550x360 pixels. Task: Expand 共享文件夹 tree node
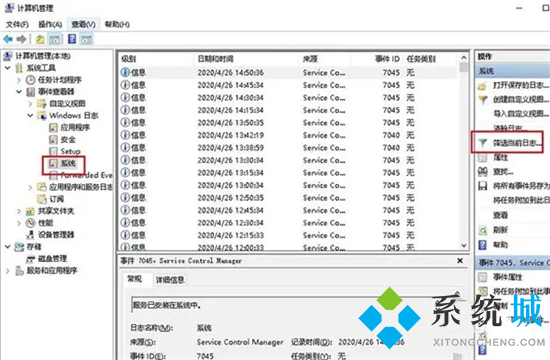[x=19, y=211]
